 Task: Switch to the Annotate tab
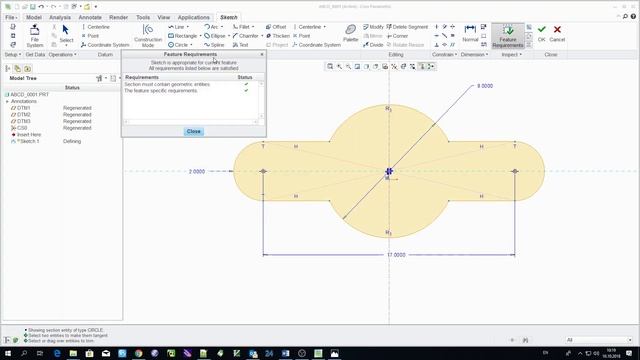point(90,18)
